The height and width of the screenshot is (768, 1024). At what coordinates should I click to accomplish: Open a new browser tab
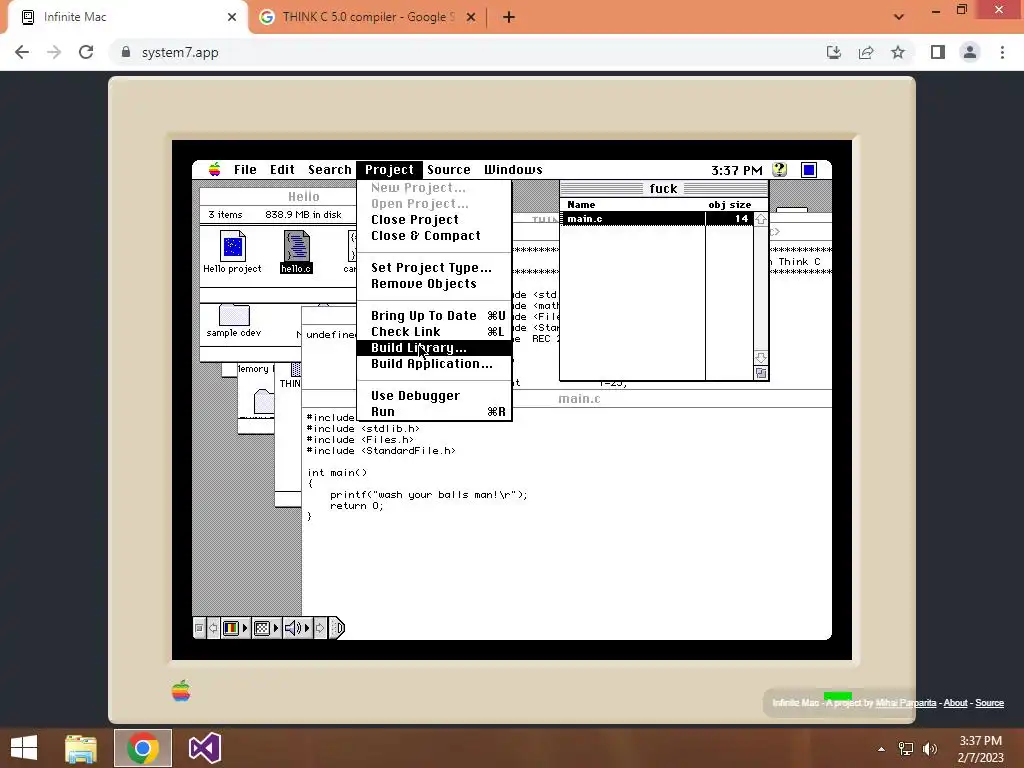509,17
